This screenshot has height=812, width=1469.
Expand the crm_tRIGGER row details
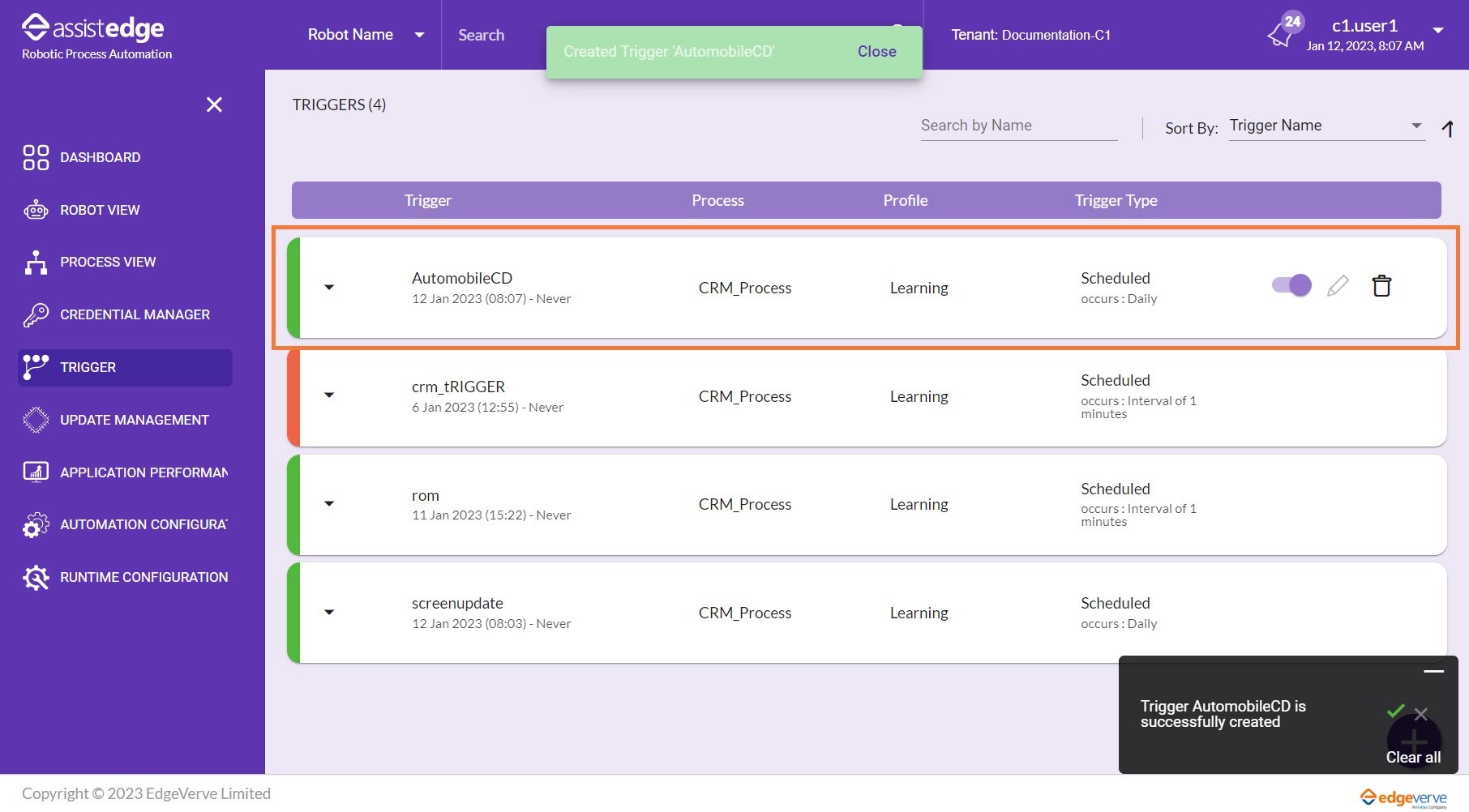329,395
